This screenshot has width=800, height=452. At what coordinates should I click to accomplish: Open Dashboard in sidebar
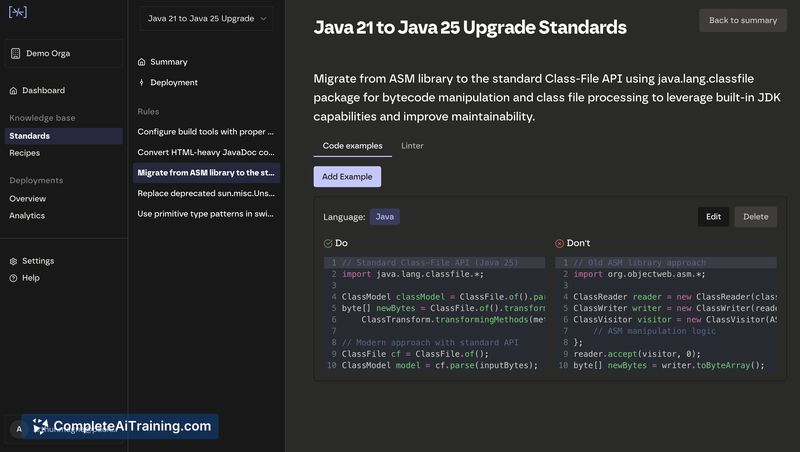(x=63, y=90)
